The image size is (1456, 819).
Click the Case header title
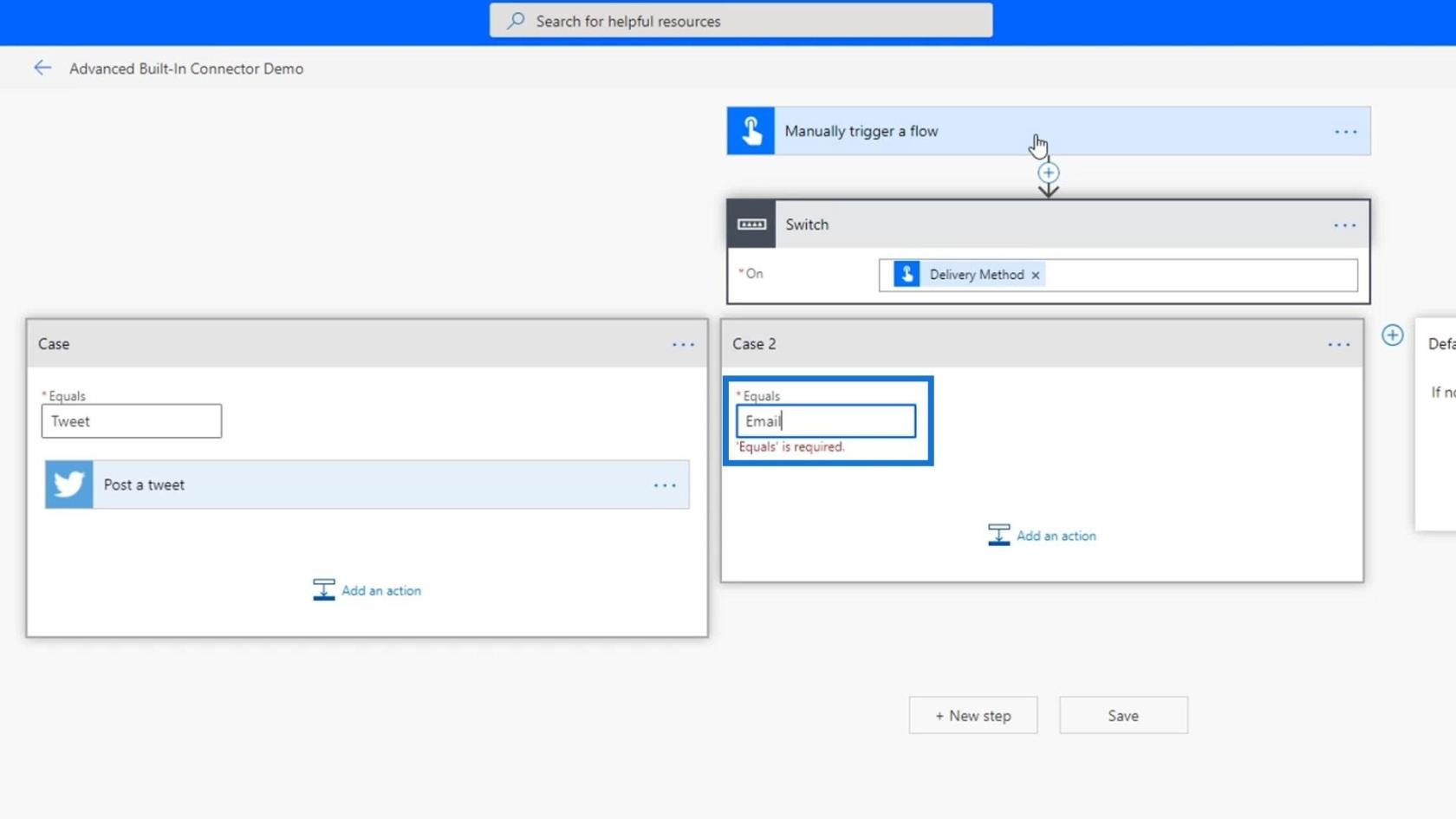54,344
